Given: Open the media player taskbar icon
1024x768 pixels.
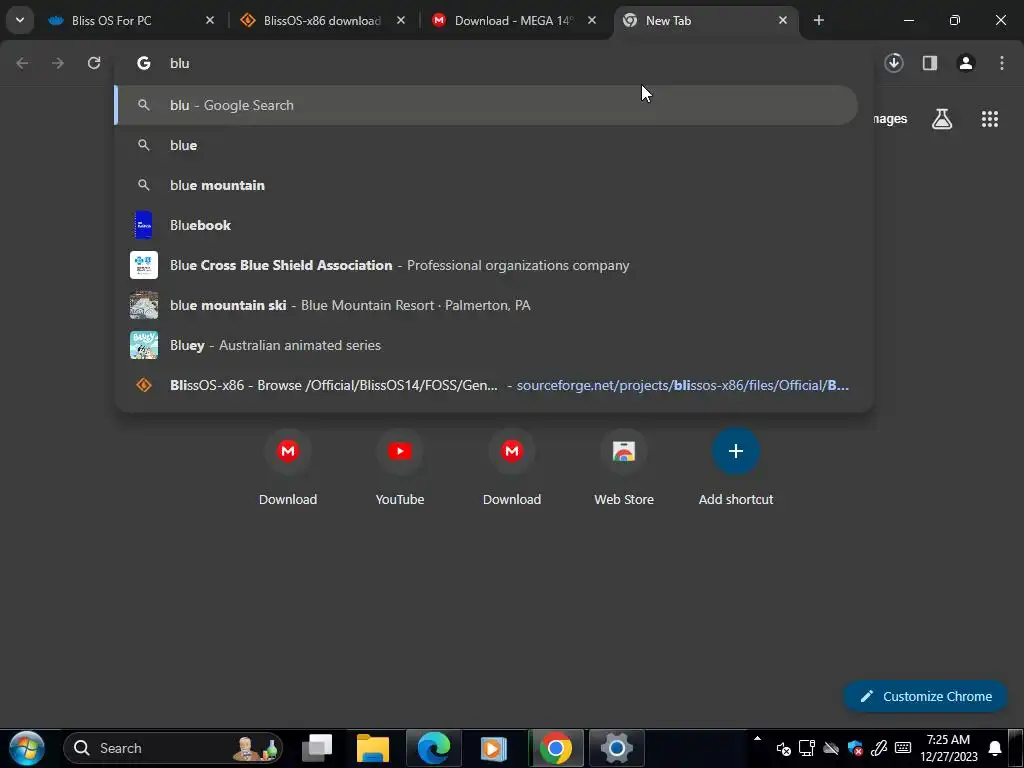Looking at the screenshot, I should (494, 748).
